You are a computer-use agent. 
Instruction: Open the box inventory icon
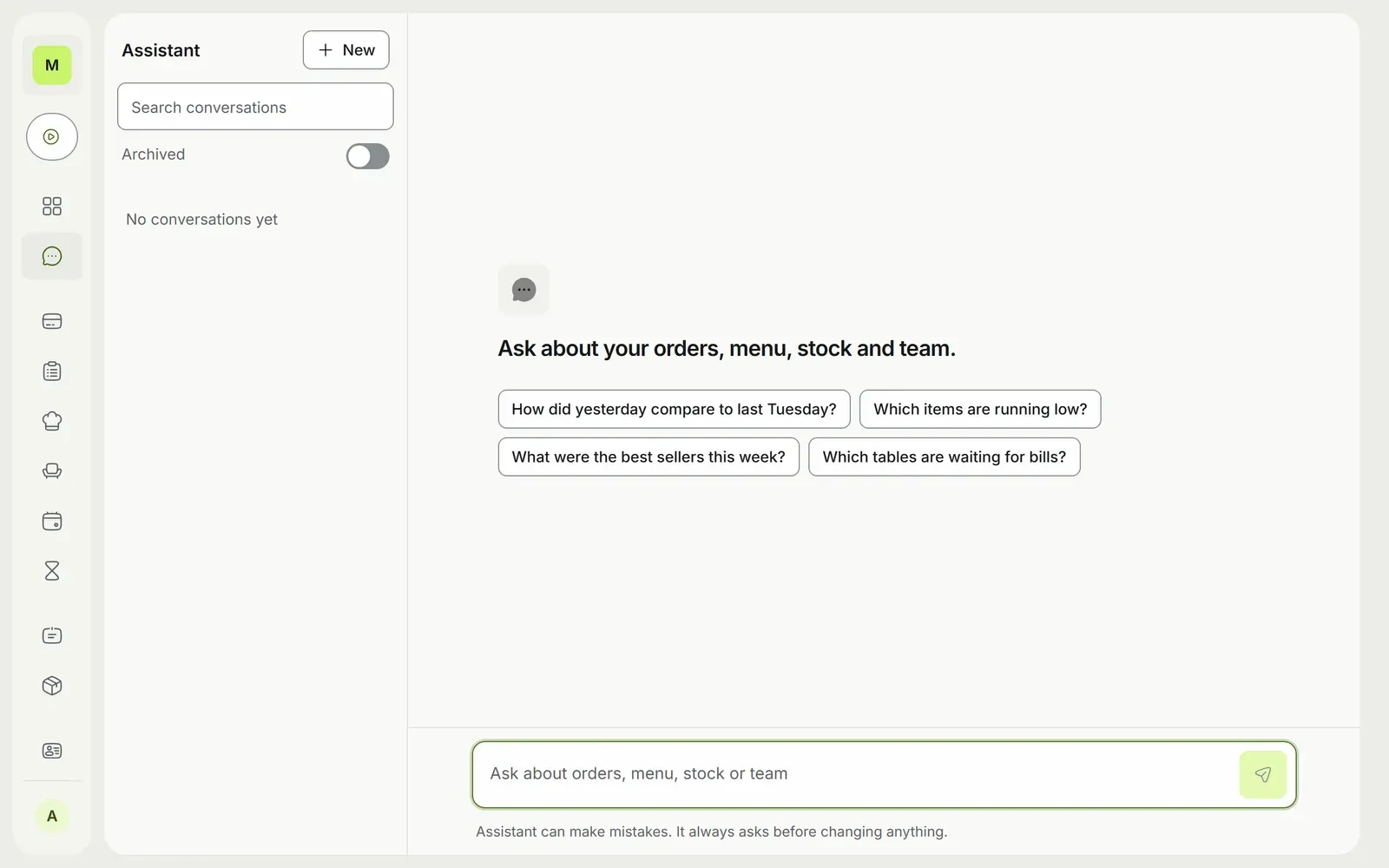(x=52, y=686)
